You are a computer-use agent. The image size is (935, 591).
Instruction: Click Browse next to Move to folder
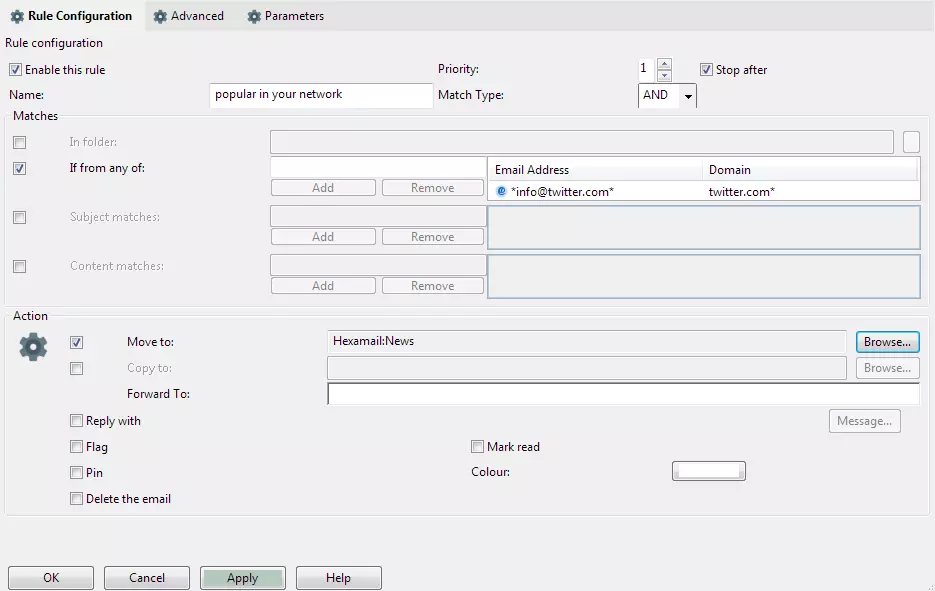click(x=887, y=342)
